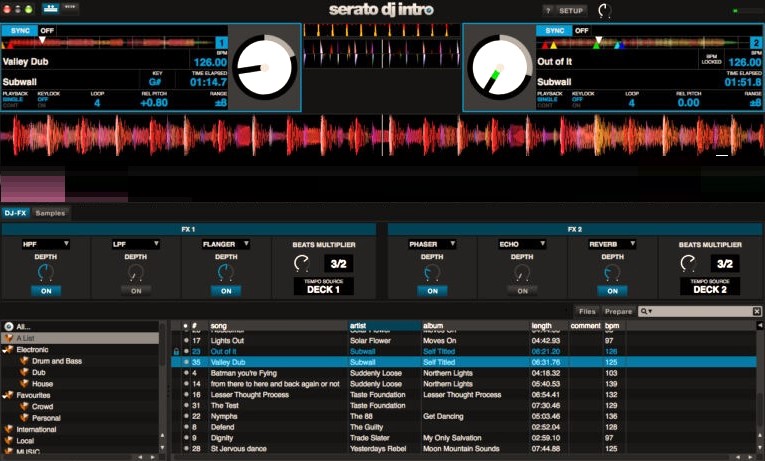
Task: Clear the search box with X icon
Action: 756,311
